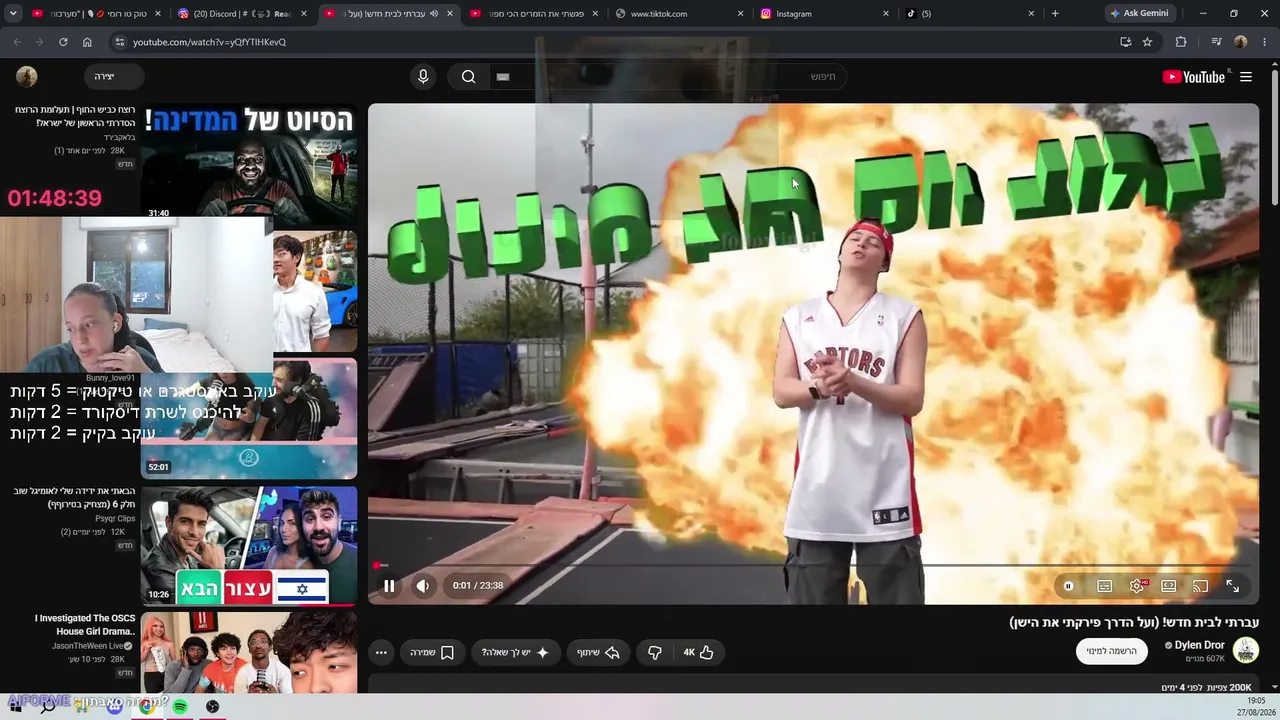1280x720 pixels.
Task: Open Spotify from the taskbar
Action: pos(180,706)
